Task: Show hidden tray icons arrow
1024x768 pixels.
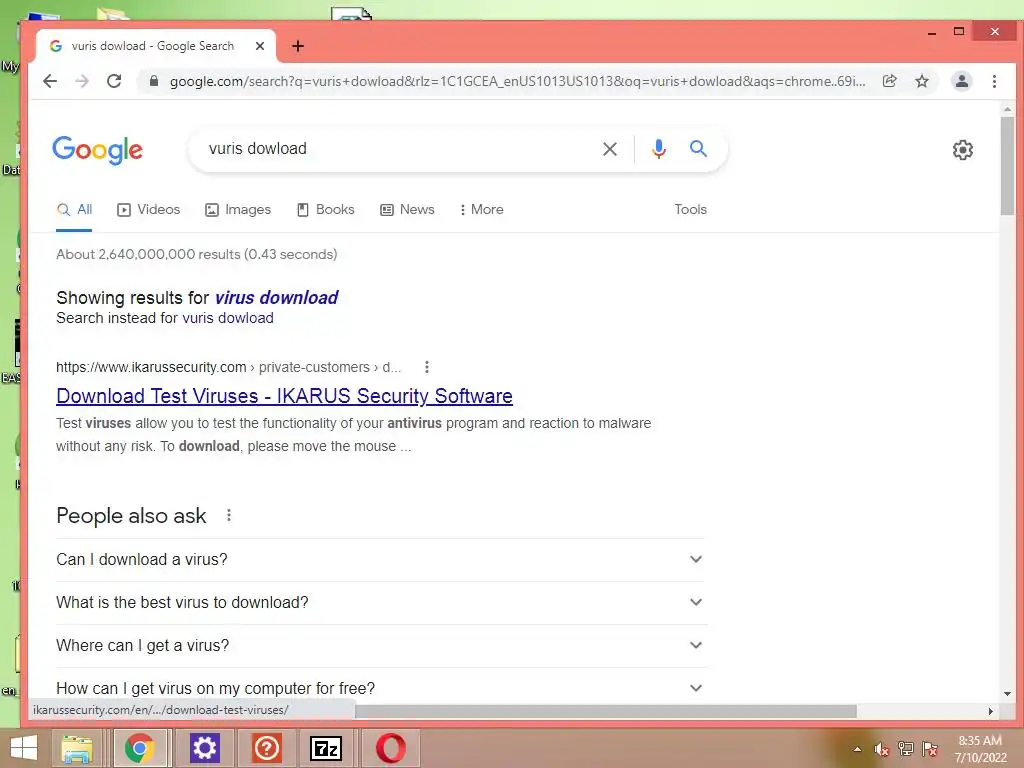Action: pyautogui.click(x=857, y=749)
